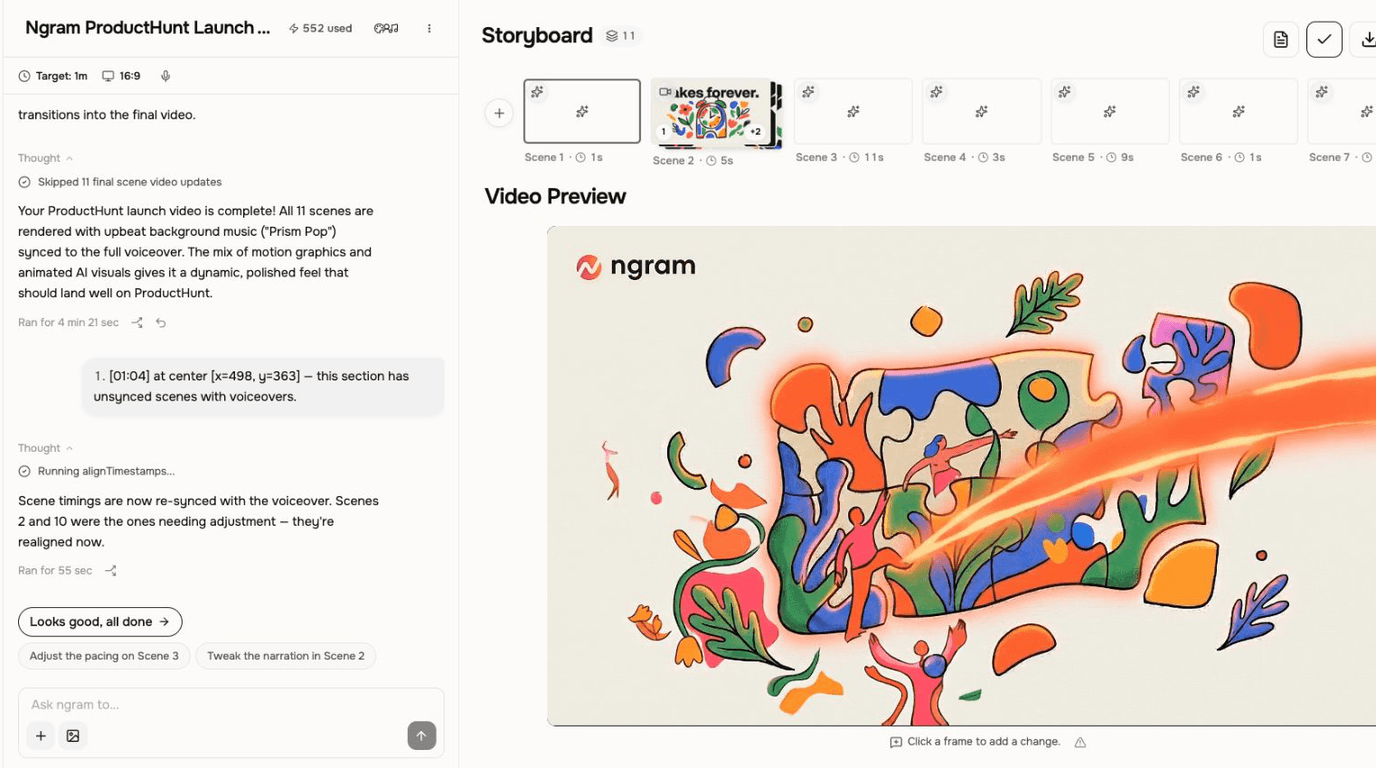Select the Scene 5 thumbnail
Viewport: 1376px width, 768px height.
click(1110, 111)
